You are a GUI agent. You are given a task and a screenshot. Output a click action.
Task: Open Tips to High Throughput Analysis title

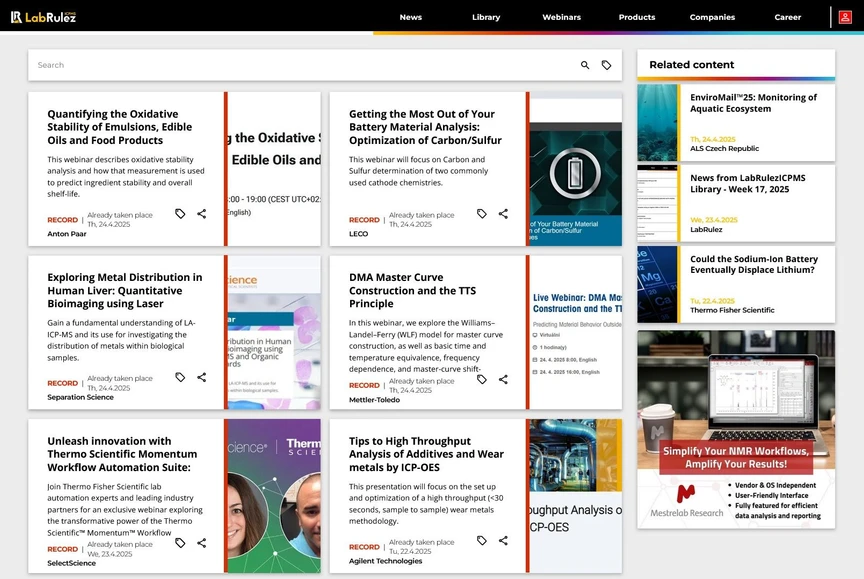tap(426, 454)
